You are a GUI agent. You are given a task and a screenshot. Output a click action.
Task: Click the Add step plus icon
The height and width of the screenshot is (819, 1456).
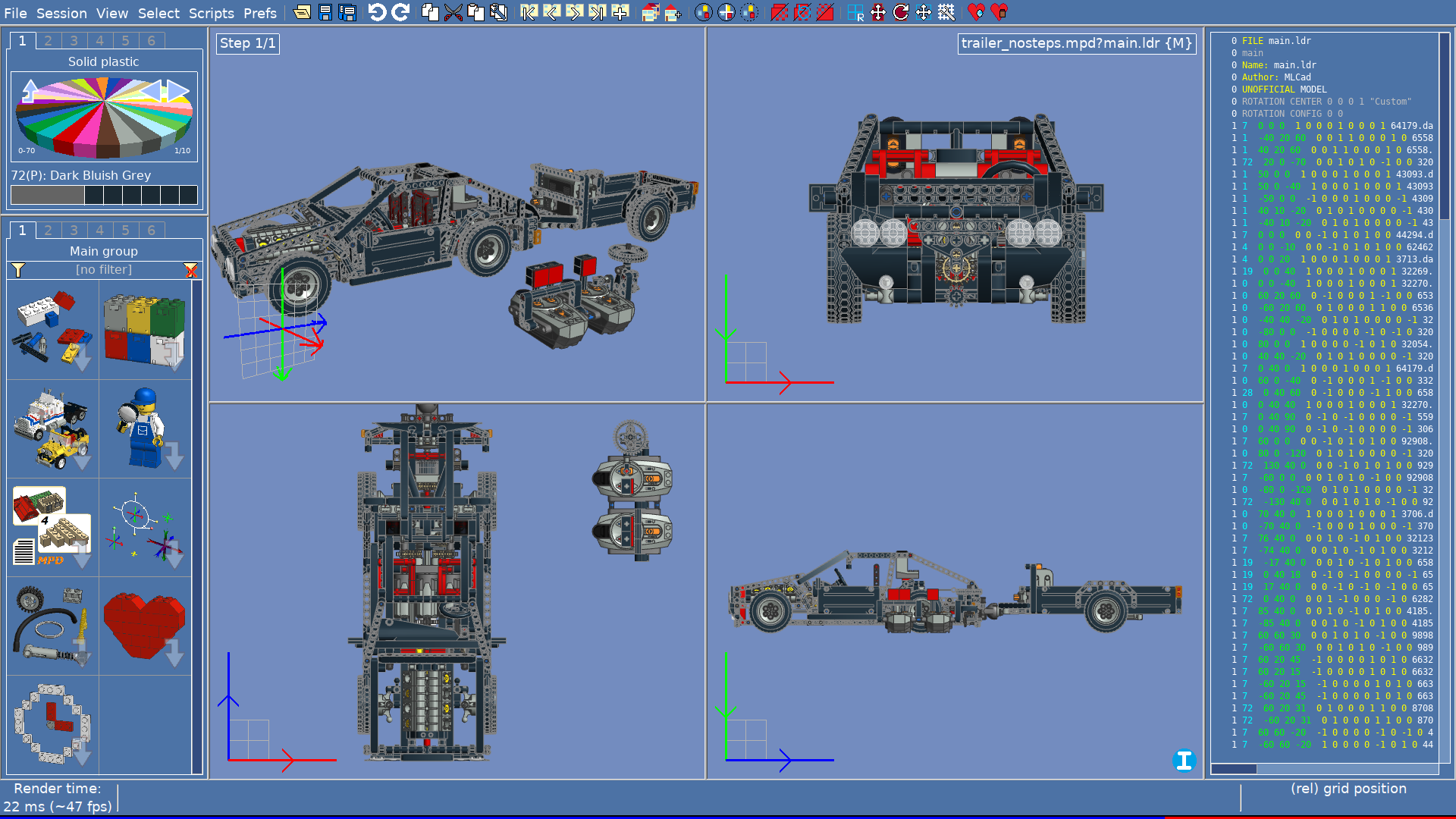coord(620,12)
